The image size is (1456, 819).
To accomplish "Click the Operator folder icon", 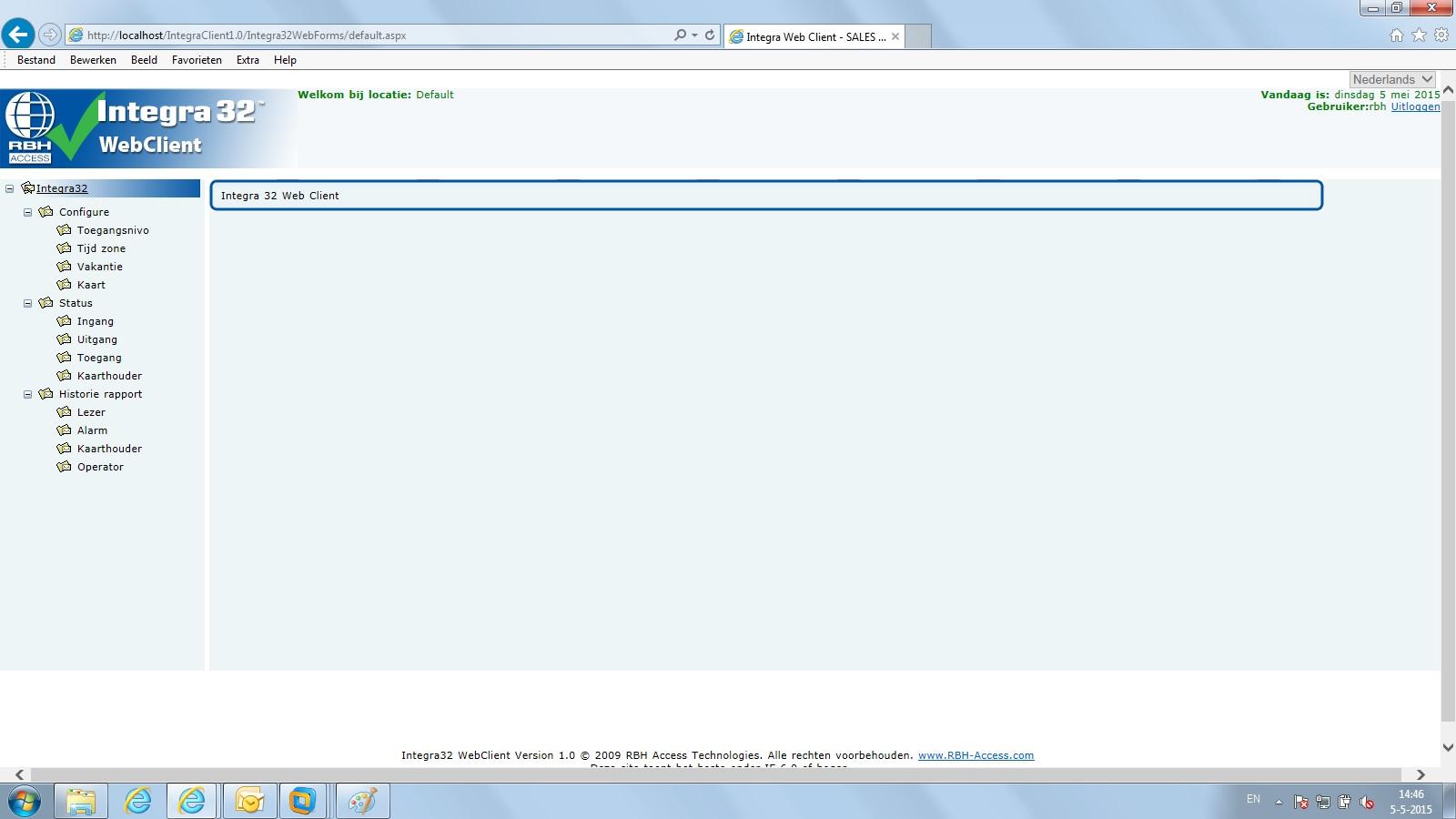I will tap(64, 467).
